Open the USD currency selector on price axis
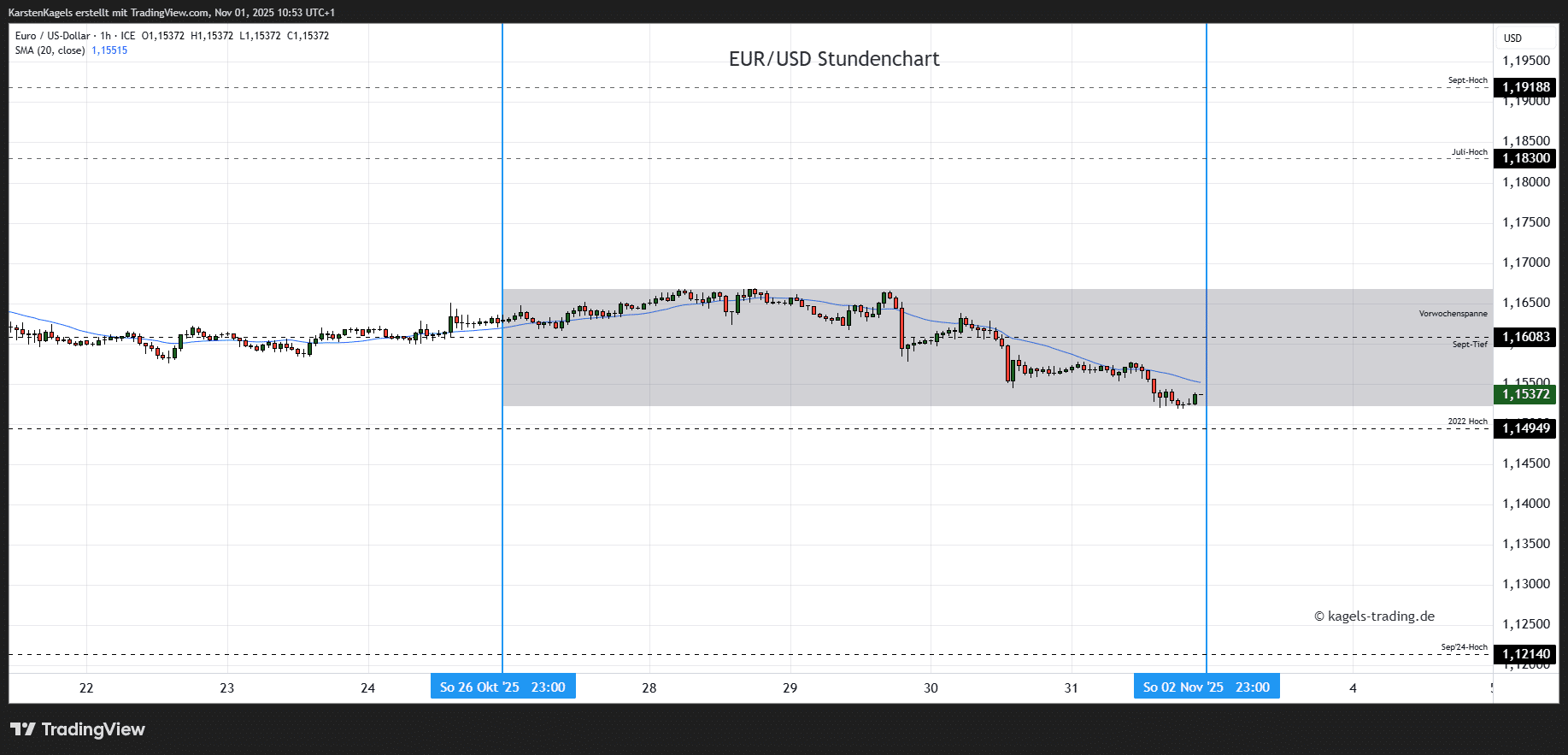The height and width of the screenshot is (755, 1568). click(x=1512, y=38)
